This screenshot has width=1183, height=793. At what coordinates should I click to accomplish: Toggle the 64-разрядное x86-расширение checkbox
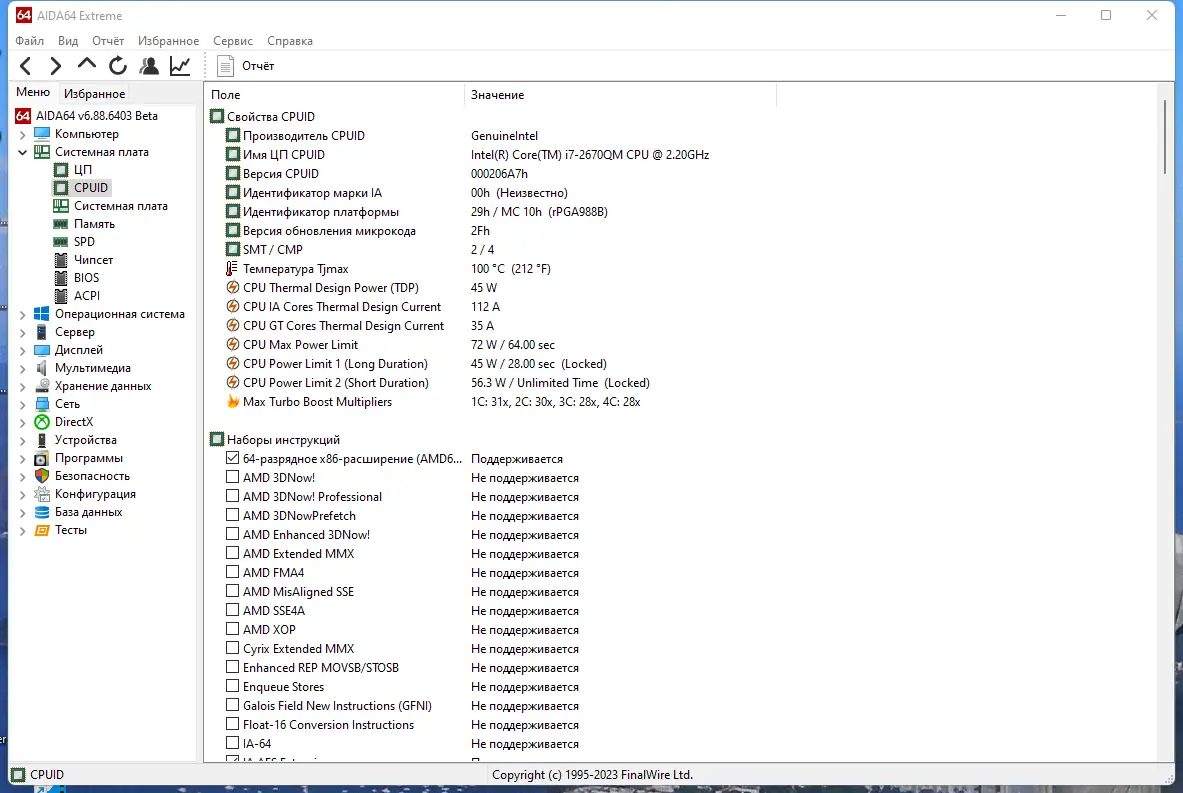click(x=232, y=458)
